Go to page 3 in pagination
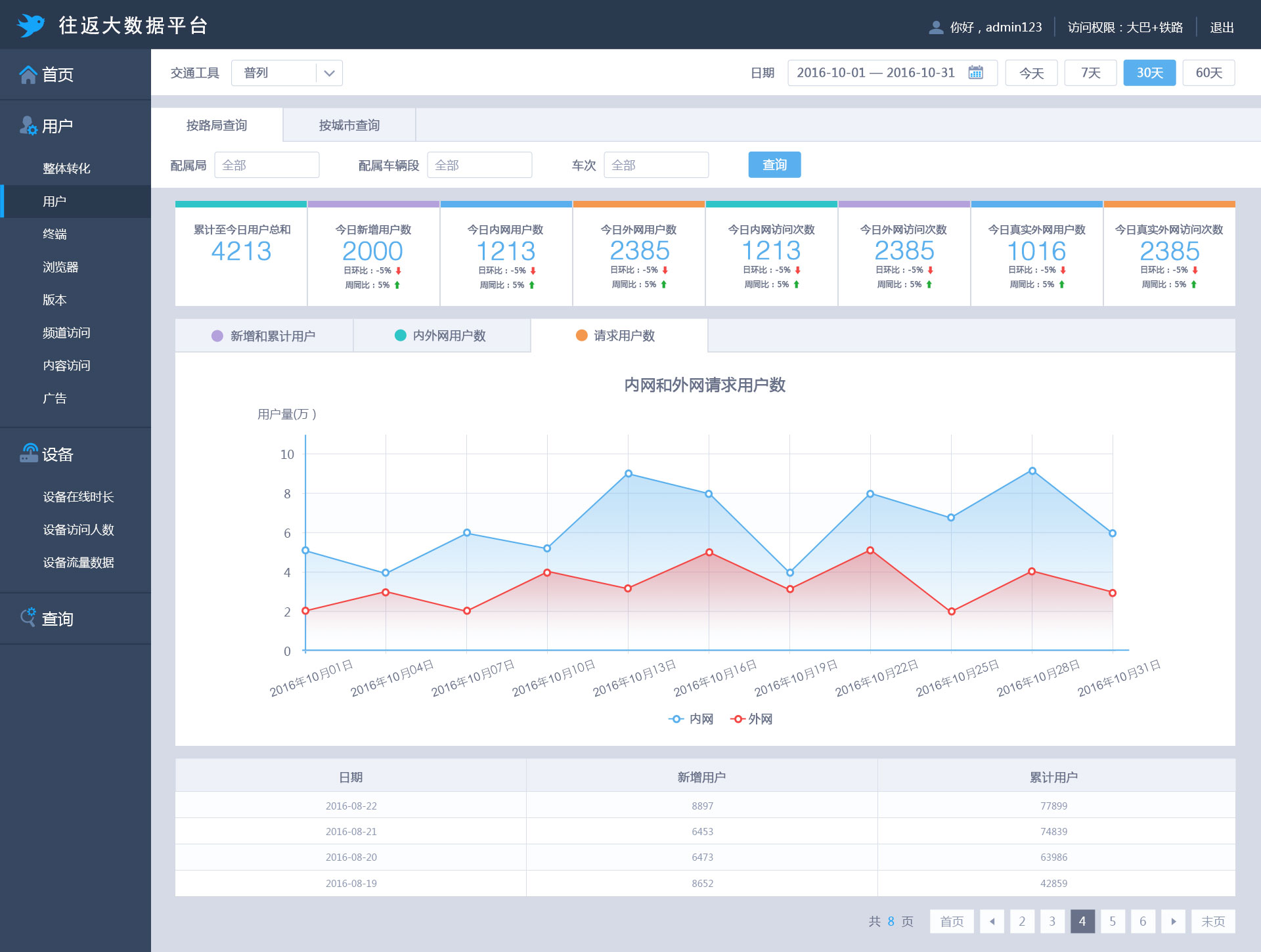Image resolution: width=1261 pixels, height=952 pixels. (1052, 921)
